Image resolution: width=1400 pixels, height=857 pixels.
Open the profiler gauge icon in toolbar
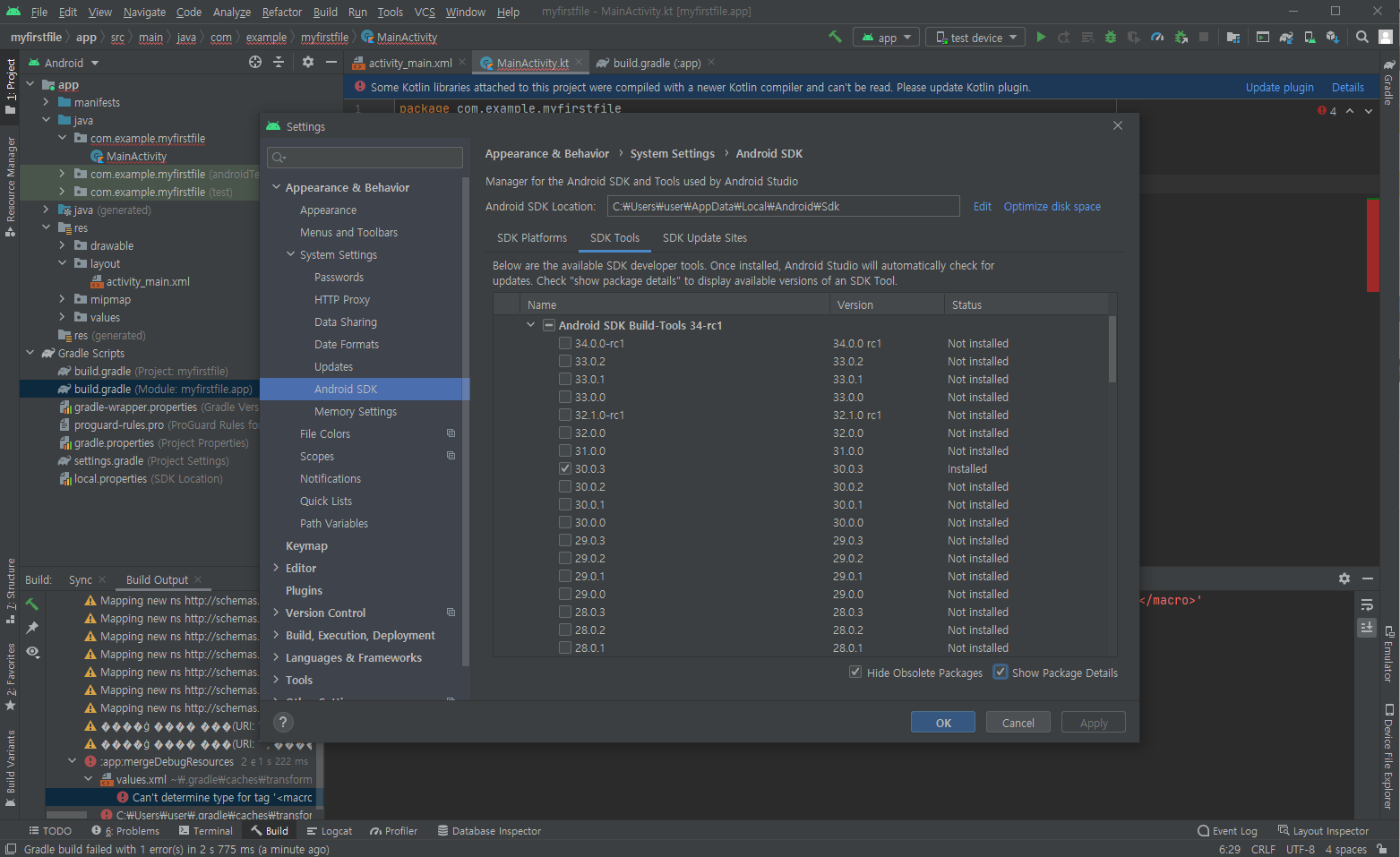1157,37
